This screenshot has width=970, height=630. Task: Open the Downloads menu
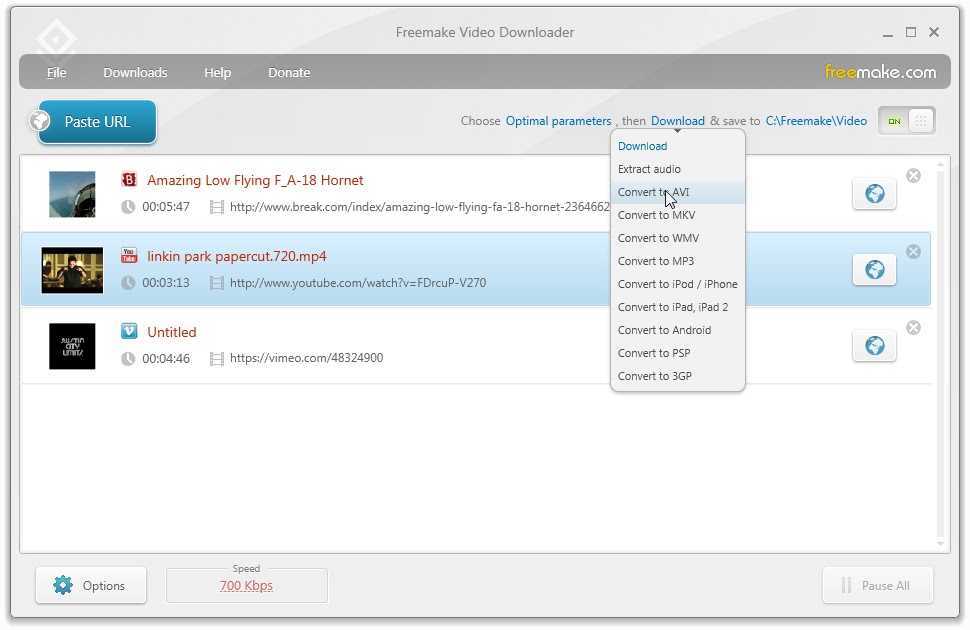[x=135, y=72]
